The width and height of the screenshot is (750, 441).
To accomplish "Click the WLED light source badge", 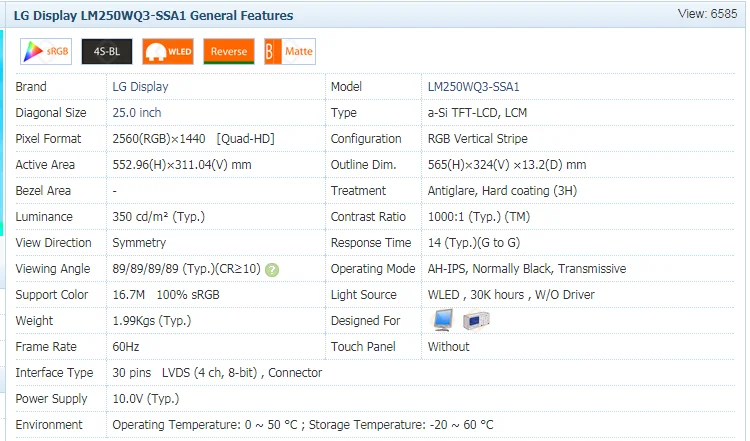I will 168,51.
